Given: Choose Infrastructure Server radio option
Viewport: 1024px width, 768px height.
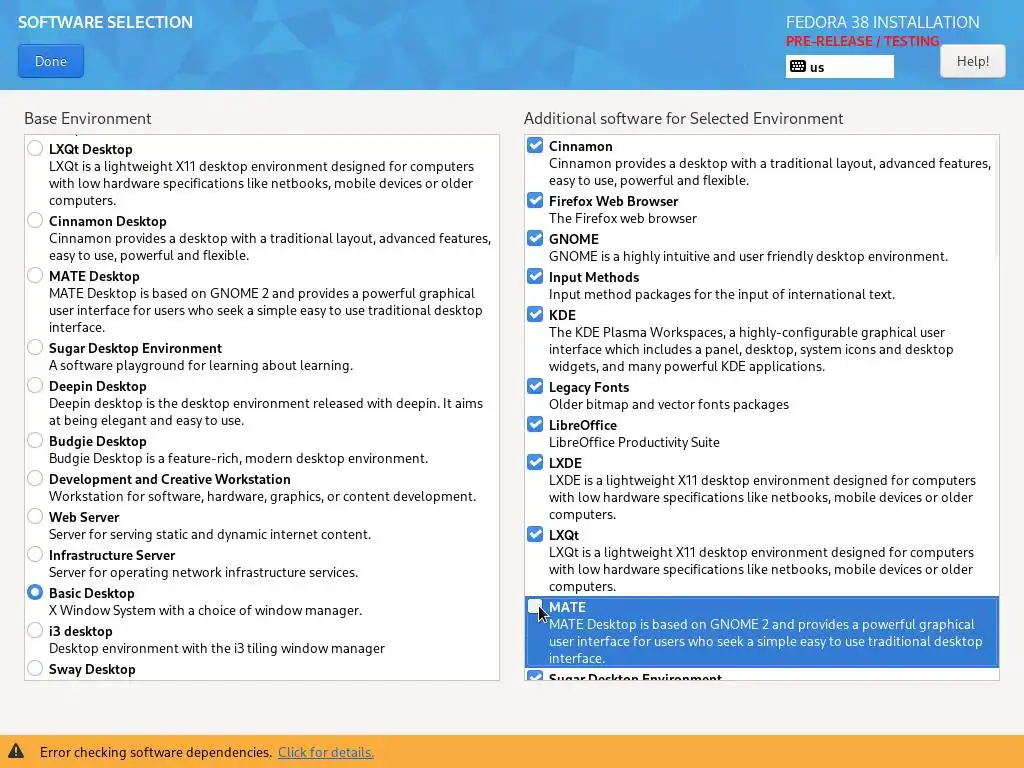Looking at the screenshot, I should [35, 554].
